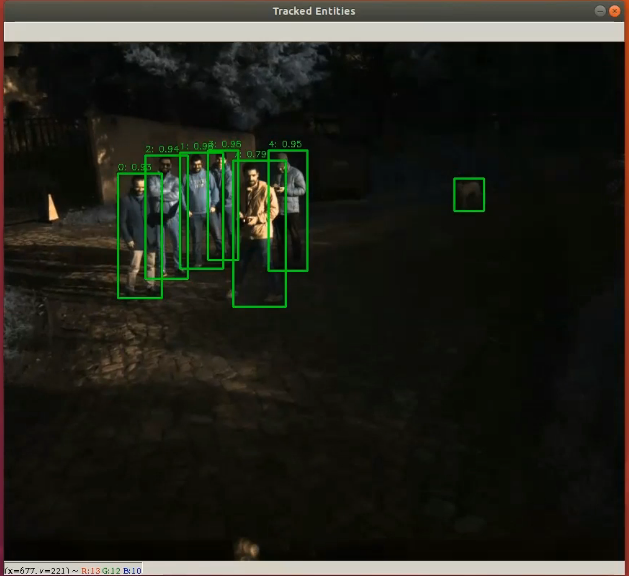Image resolution: width=629 pixels, height=576 pixels.
Task: Click the '0: 0.95' detection label
Action: pos(135,167)
